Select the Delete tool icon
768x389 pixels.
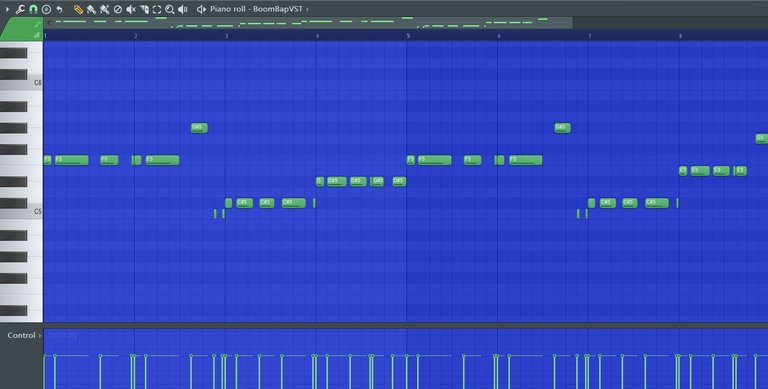click(118, 9)
